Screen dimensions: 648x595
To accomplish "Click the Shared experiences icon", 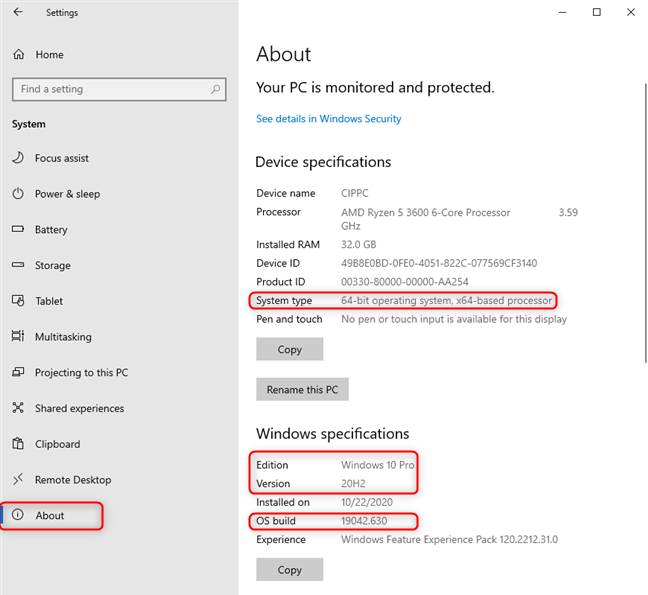I will pos(18,408).
